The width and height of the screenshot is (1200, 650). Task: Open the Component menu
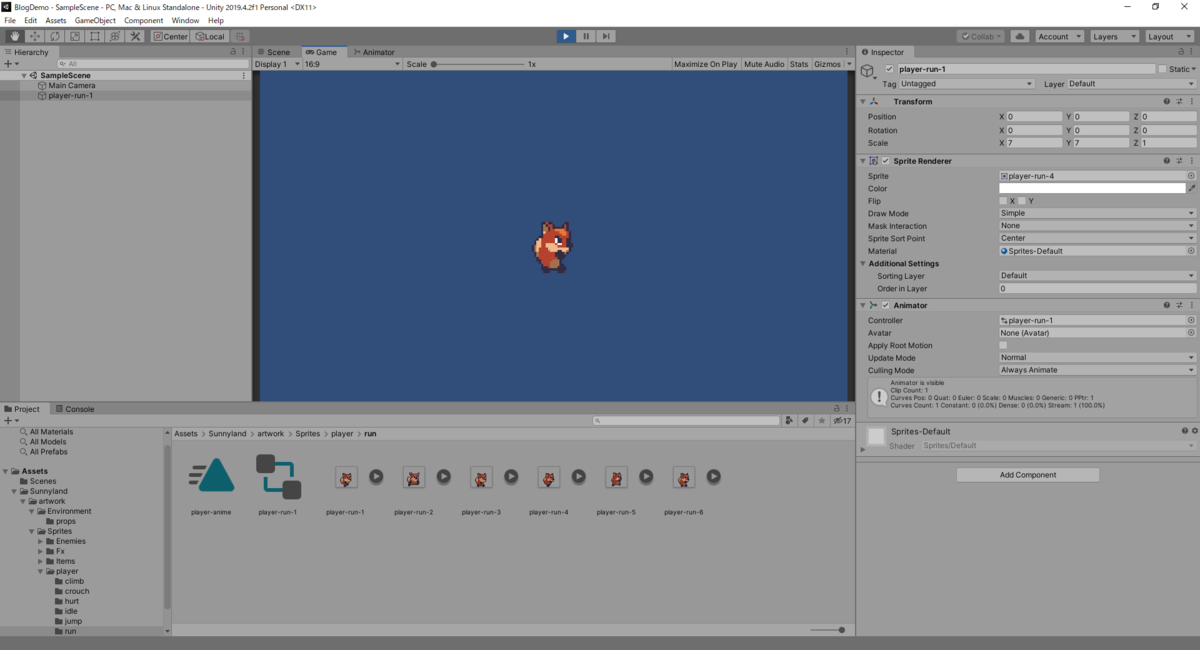[143, 20]
